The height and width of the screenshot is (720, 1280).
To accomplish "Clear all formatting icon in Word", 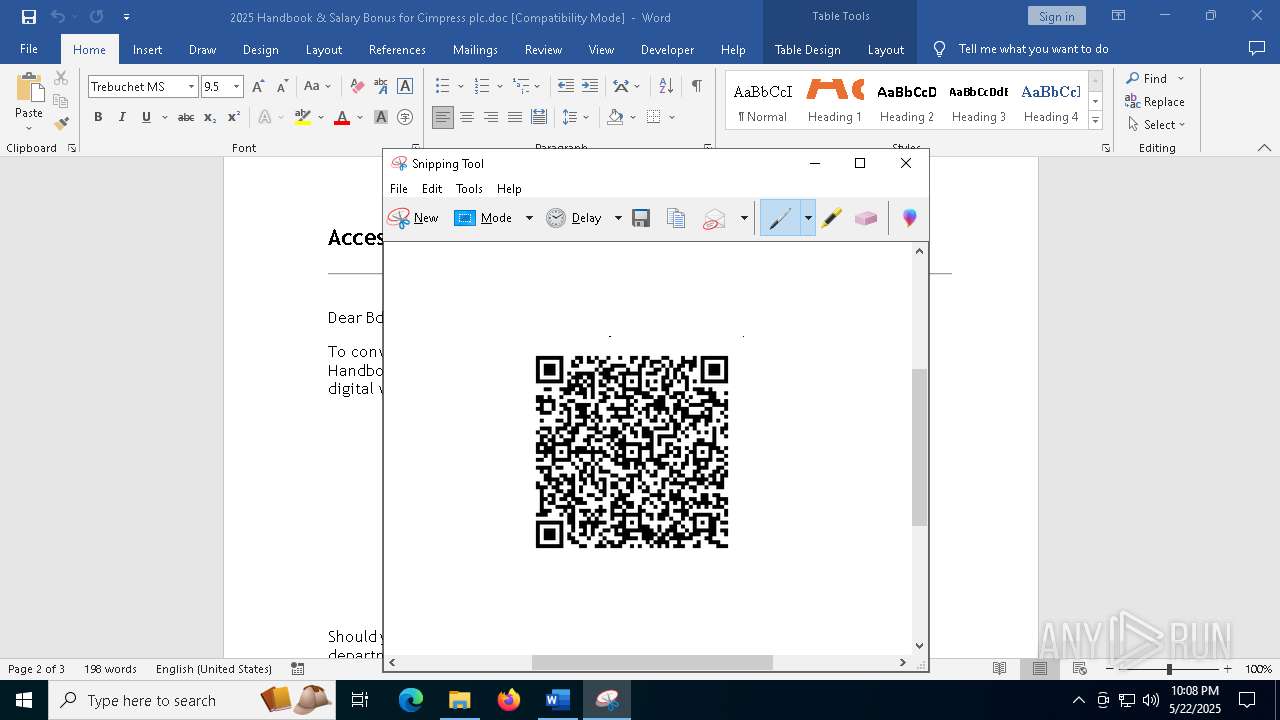I will coord(357,86).
